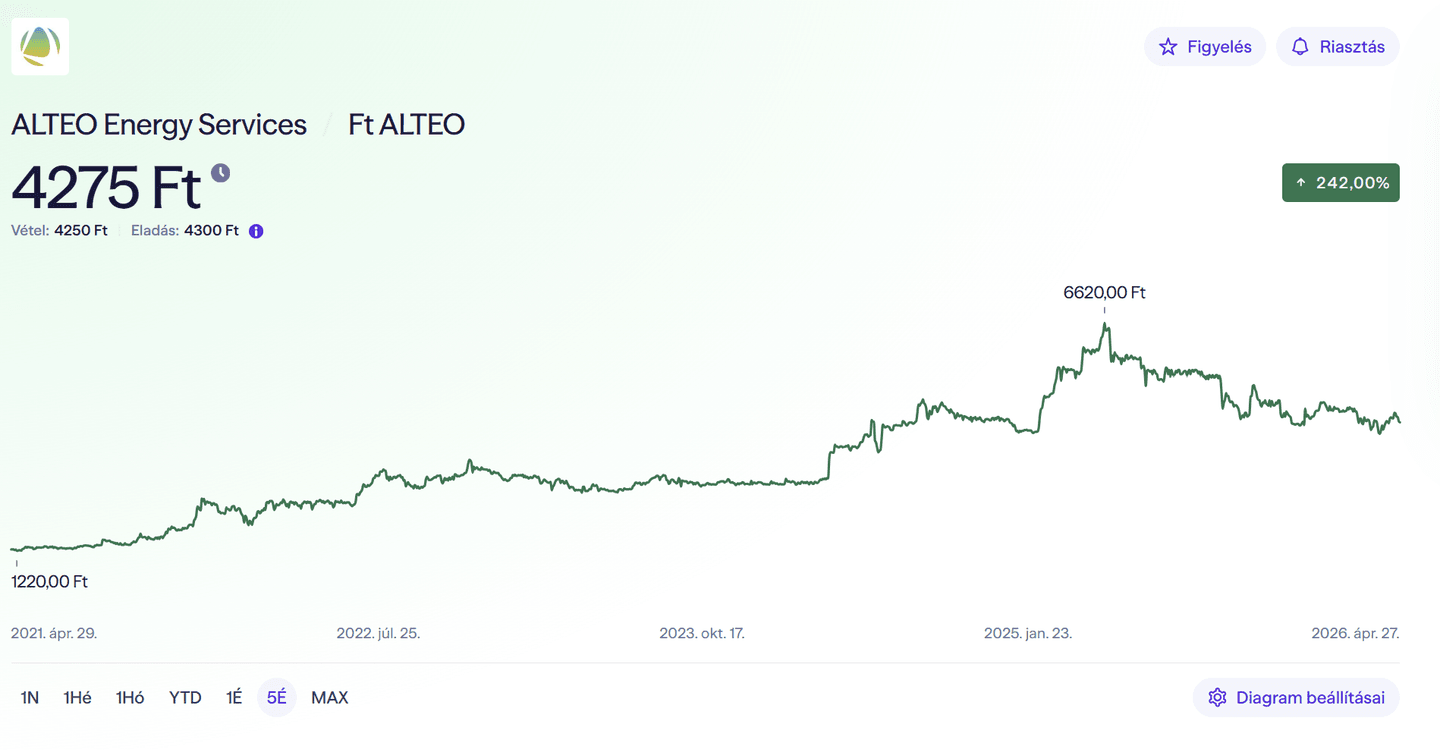Click the 1220,00 Ft low marker

(49, 581)
